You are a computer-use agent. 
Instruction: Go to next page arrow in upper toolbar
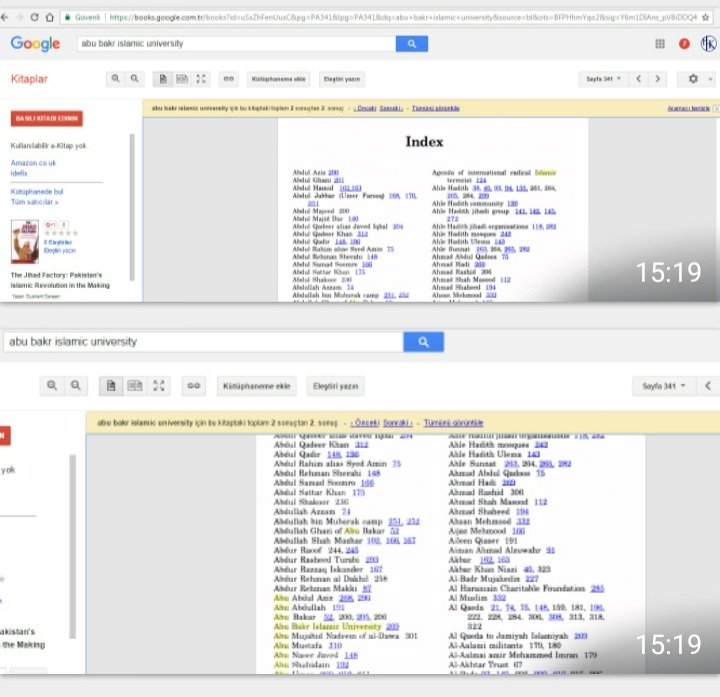[x=658, y=79]
